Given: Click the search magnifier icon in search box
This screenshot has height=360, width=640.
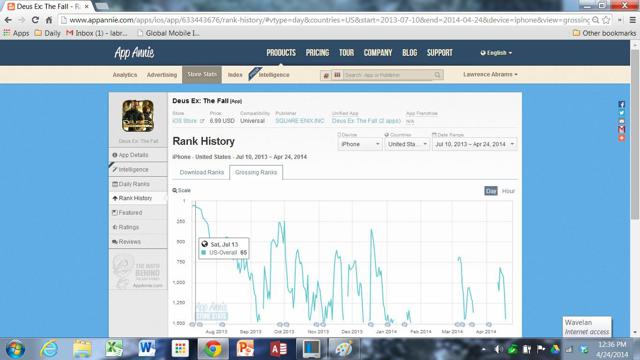Looking at the screenshot, I should (x=437, y=75).
